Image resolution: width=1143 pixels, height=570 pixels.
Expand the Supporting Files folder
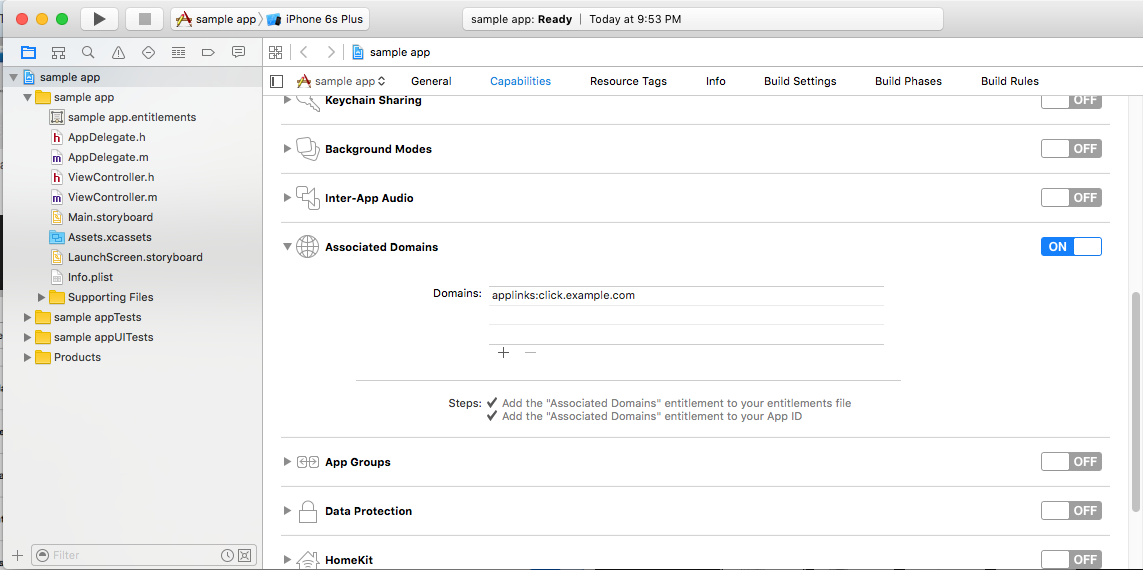42,297
